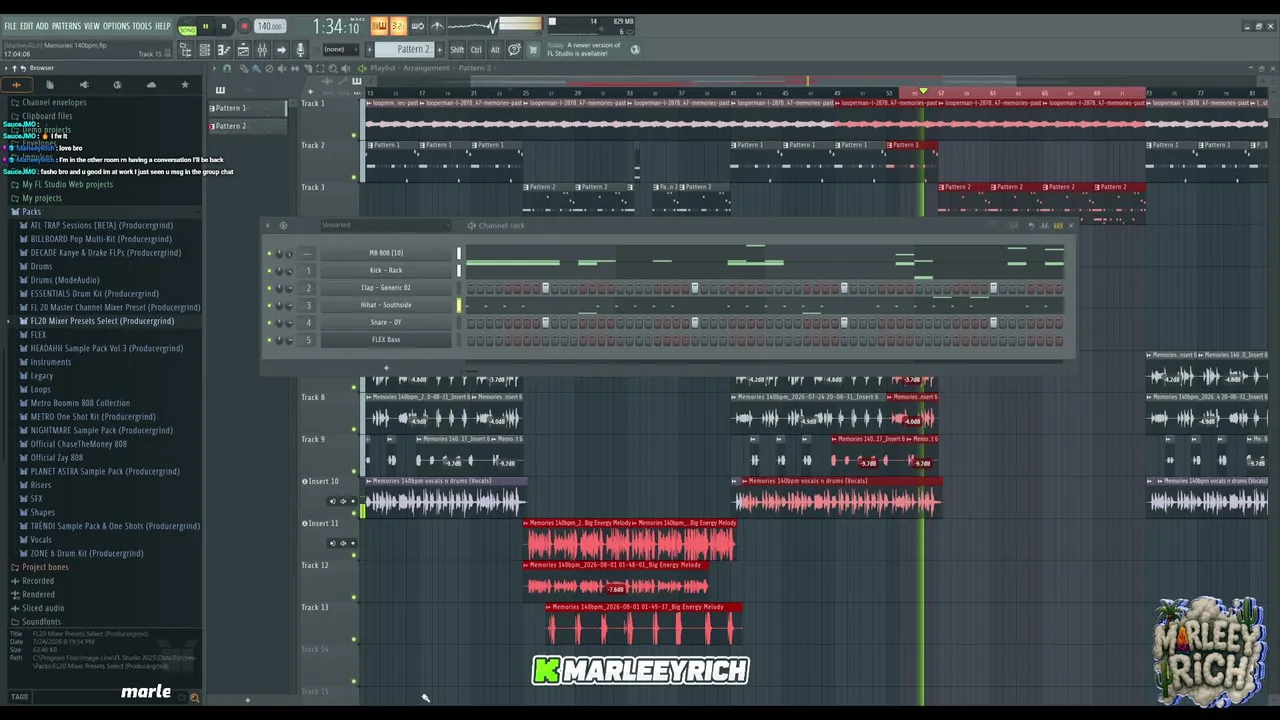The width and height of the screenshot is (1280, 720).
Task: Mute the Snare - DY channel LED
Action: pyautogui.click(x=269, y=323)
